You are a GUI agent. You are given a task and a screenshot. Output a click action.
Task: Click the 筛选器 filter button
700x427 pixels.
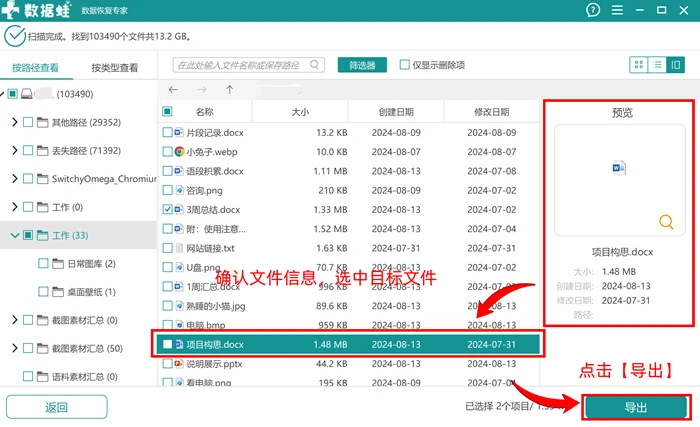(x=362, y=65)
